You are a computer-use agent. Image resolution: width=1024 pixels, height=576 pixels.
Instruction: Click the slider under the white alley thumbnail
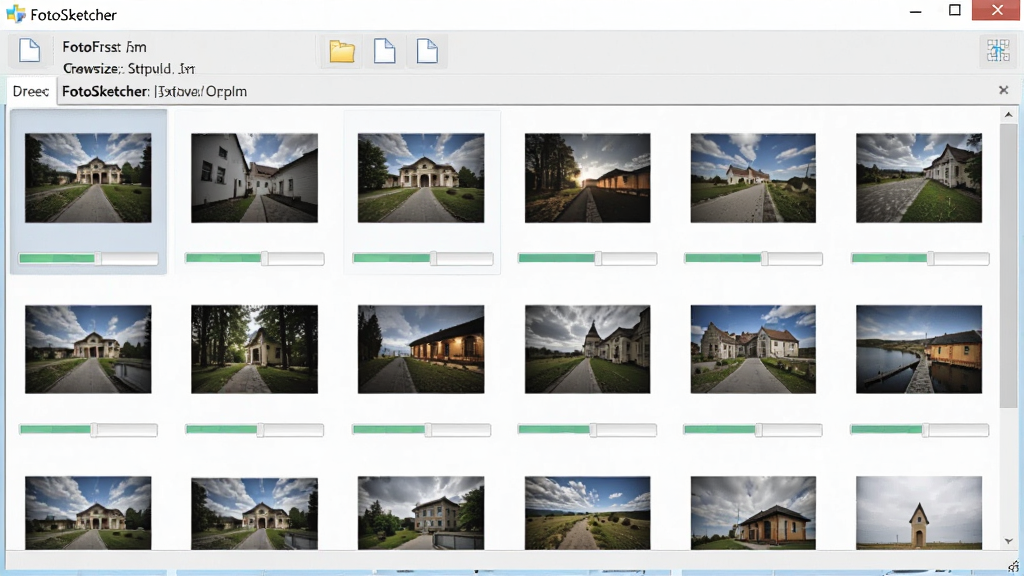[254, 259]
